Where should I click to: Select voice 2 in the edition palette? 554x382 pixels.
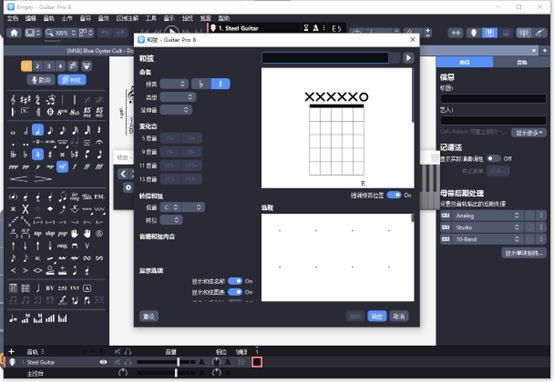pos(37,66)
